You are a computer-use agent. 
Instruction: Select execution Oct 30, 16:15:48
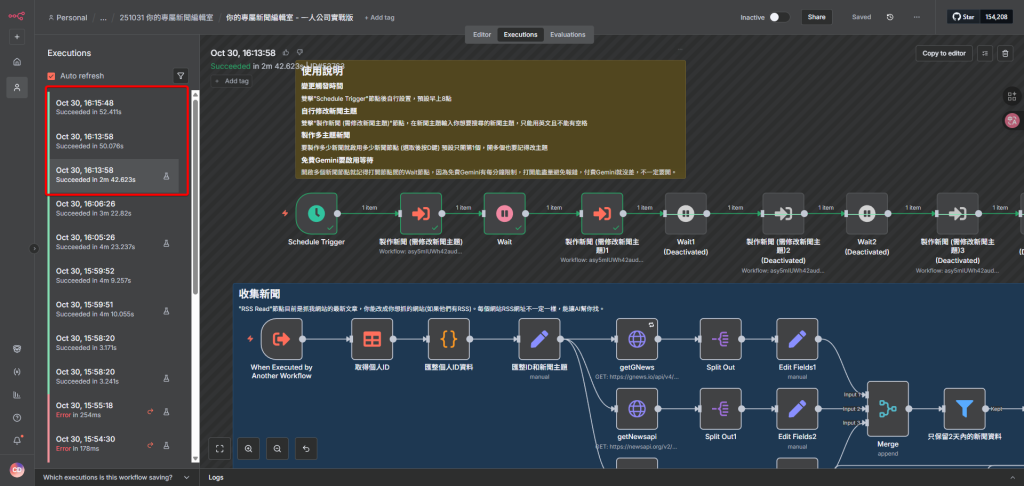pyautogui.click(x=114, y=107)
